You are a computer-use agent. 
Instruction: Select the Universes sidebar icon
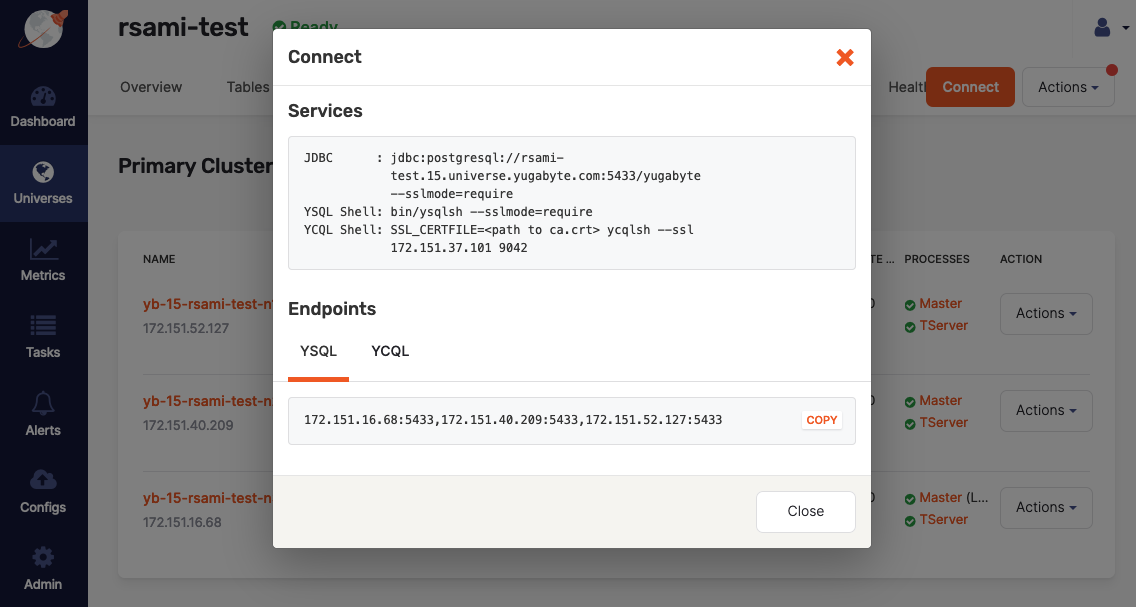(43, 183)
